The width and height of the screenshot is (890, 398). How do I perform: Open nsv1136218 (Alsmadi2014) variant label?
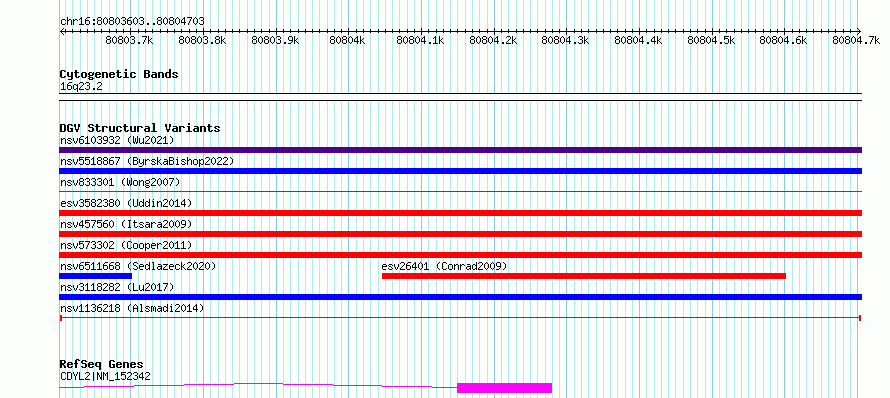tap(132, 308)
